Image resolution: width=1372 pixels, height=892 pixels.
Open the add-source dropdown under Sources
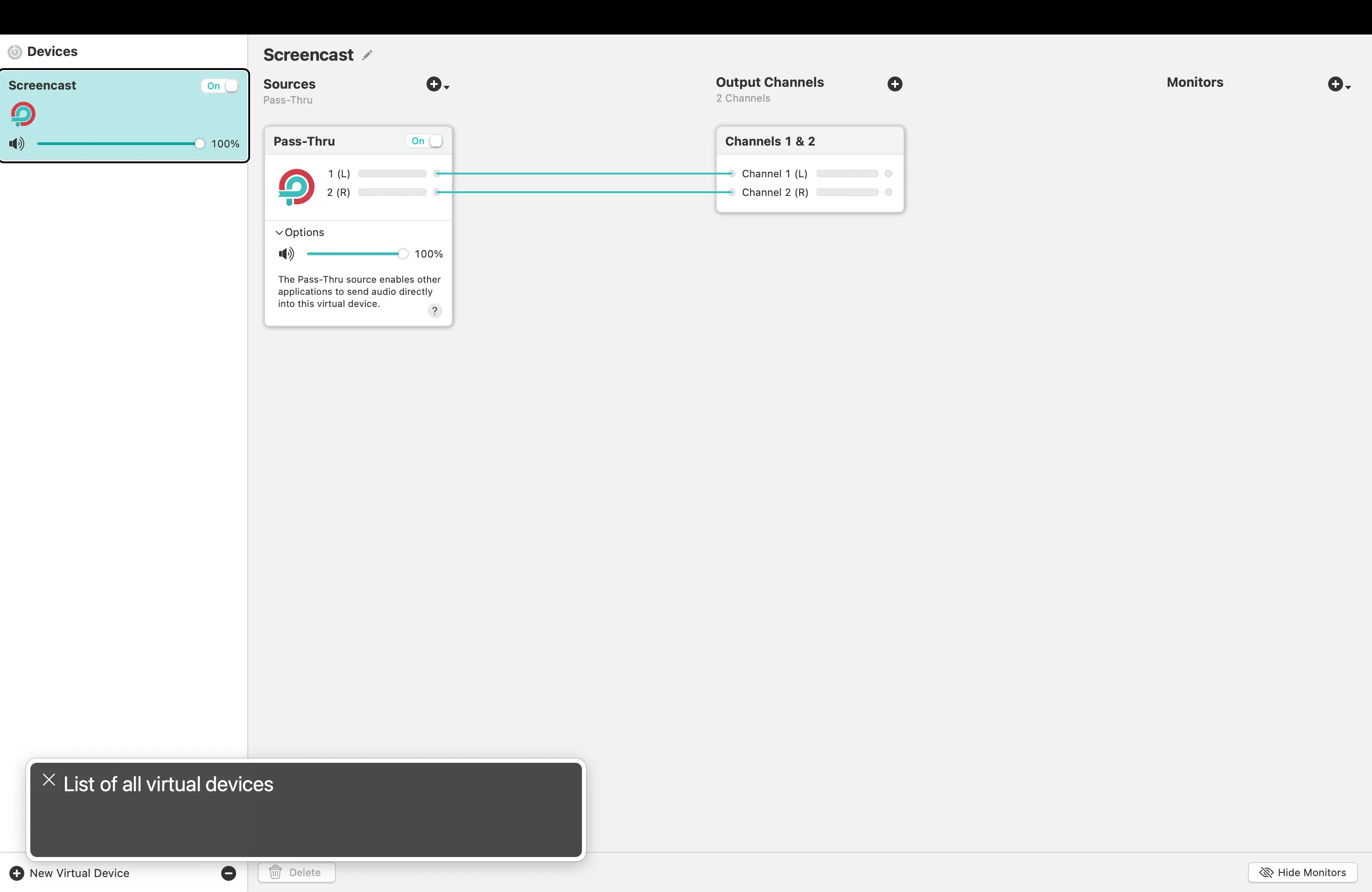click(437, 84)
